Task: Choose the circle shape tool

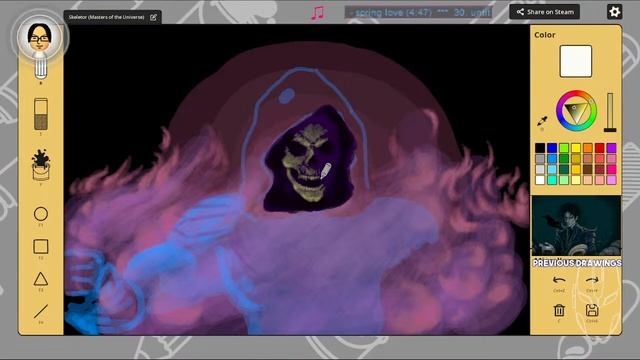Action: click(40, 214)
